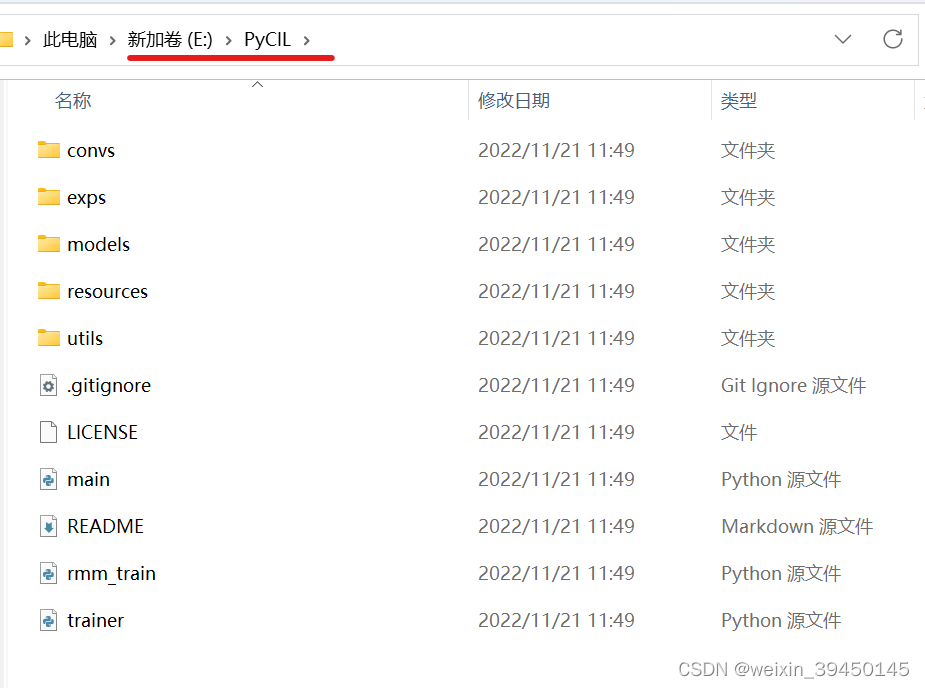Click the Markdown 源文件 type cell
This screenshot has width=925, height=688.
(x=797, y=526)
